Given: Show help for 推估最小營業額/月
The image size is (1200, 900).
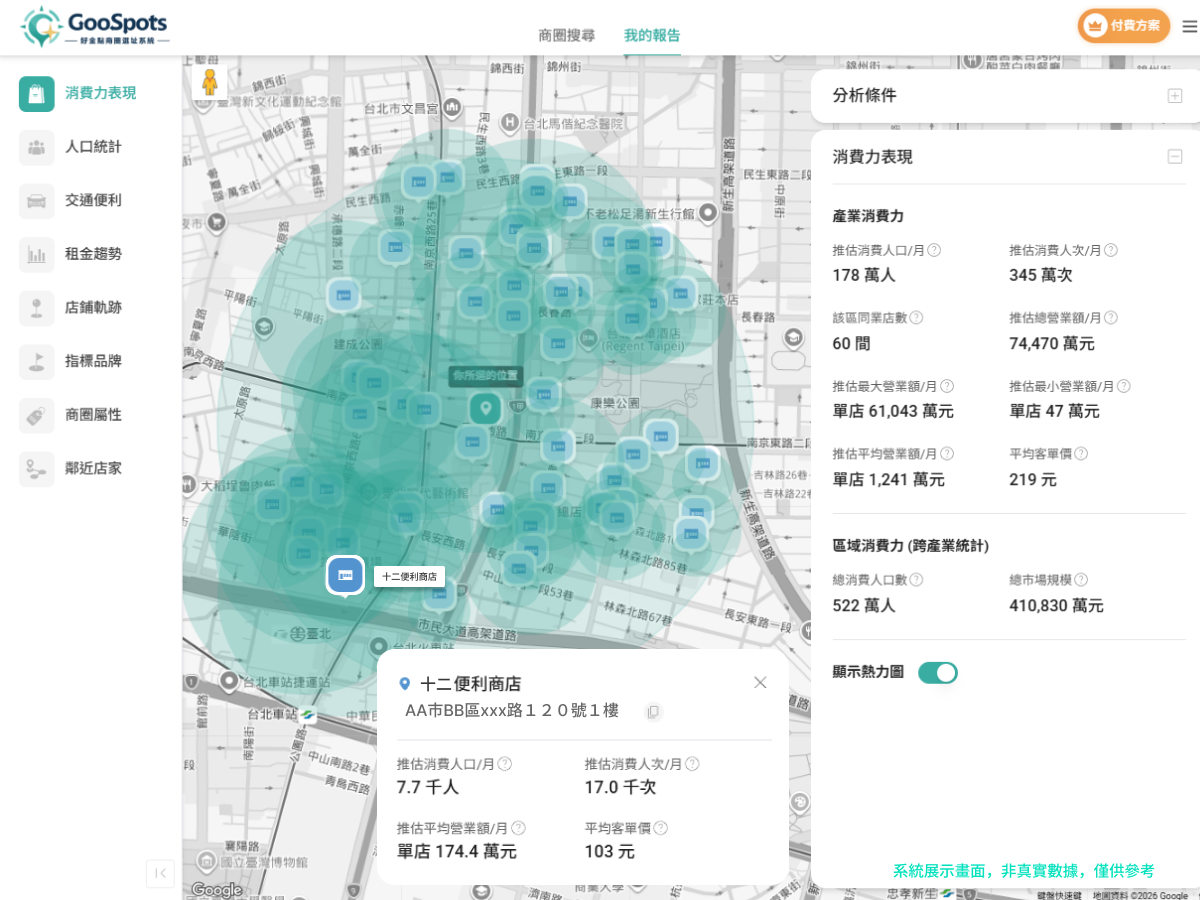Looking at the screenshot, I should point(1123,386).
